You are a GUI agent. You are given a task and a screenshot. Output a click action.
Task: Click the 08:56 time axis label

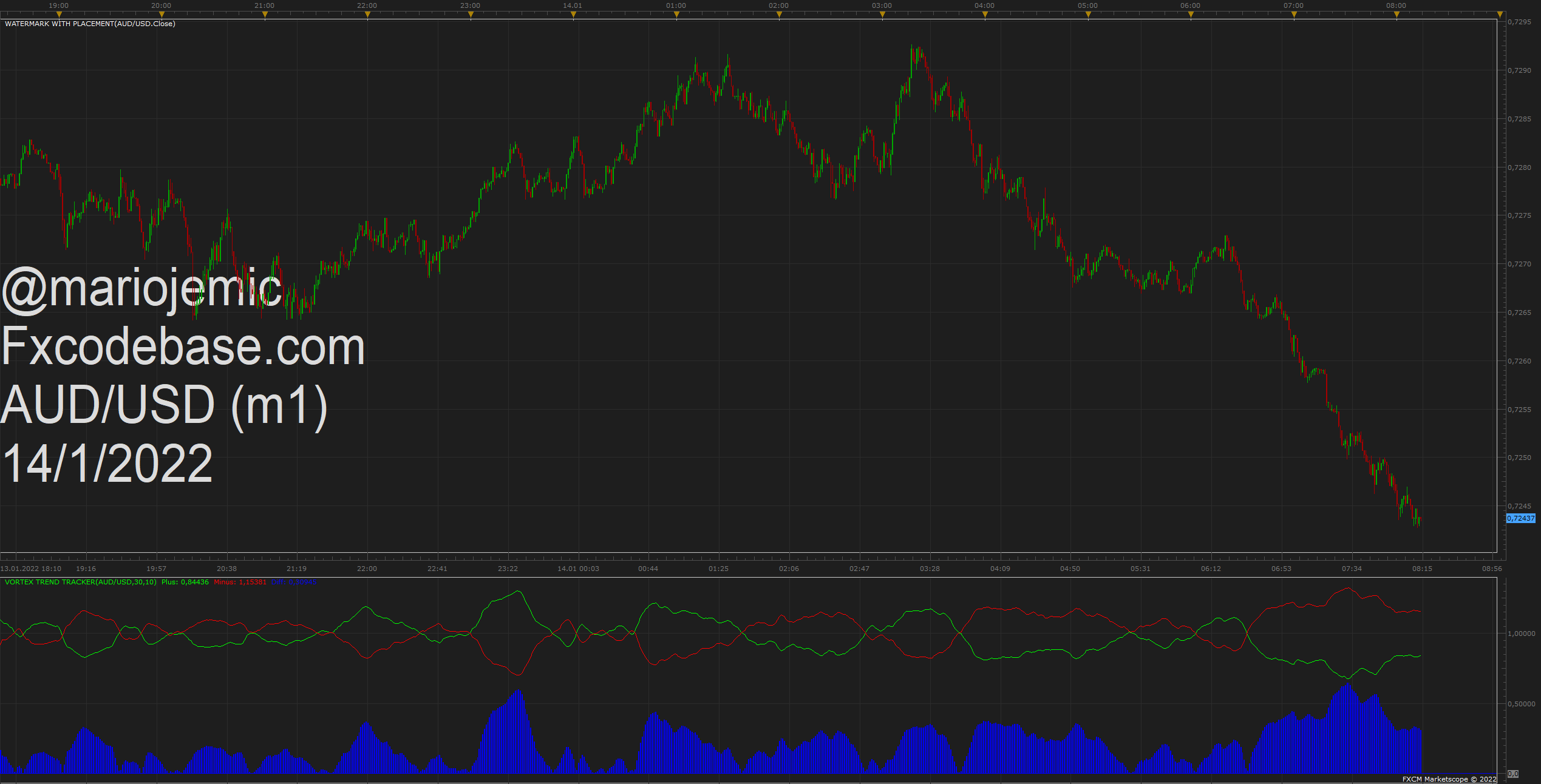[1492, 569]
